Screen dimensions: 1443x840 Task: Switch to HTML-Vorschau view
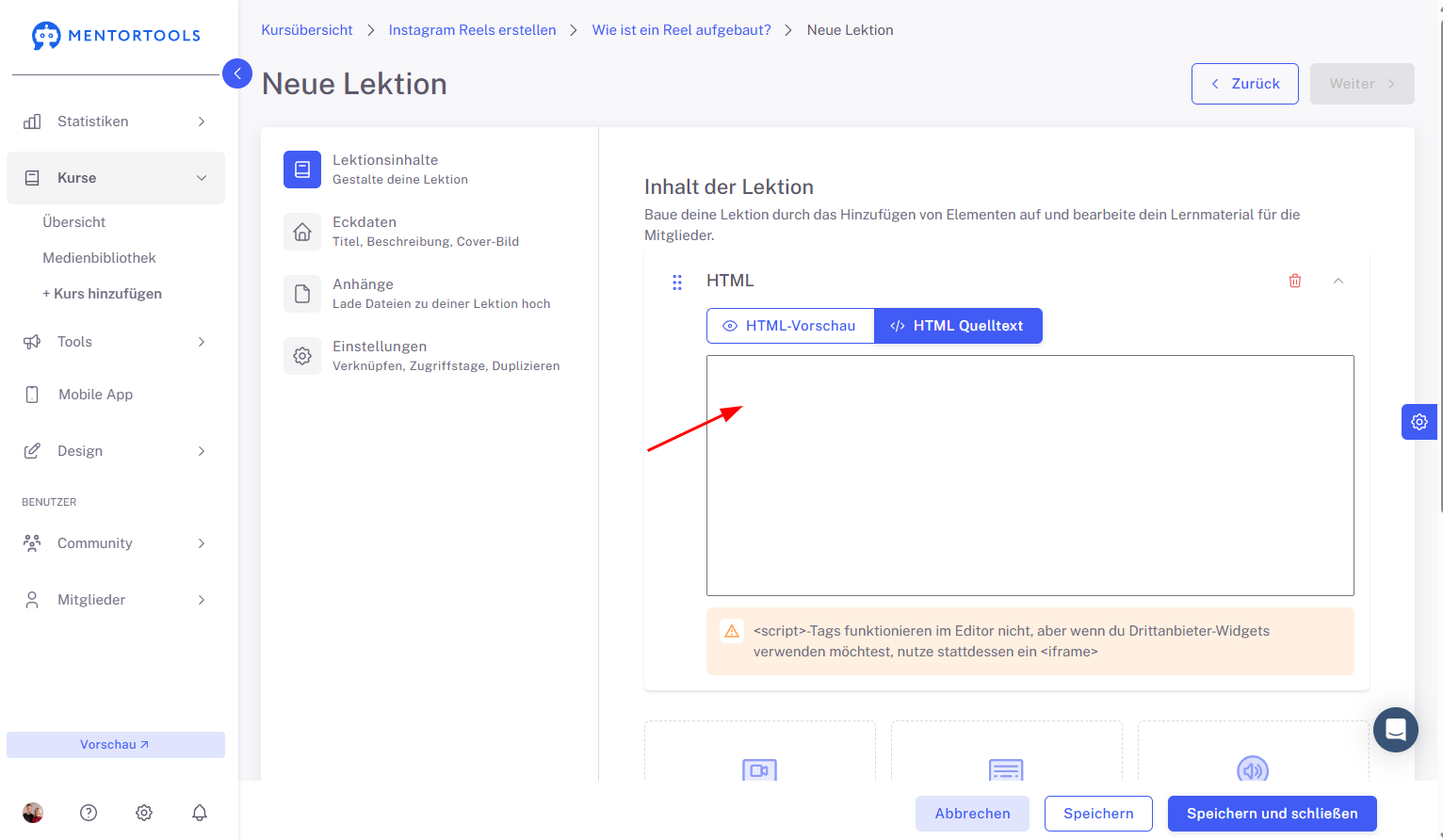pyautogui.click(x=790, y=326)
